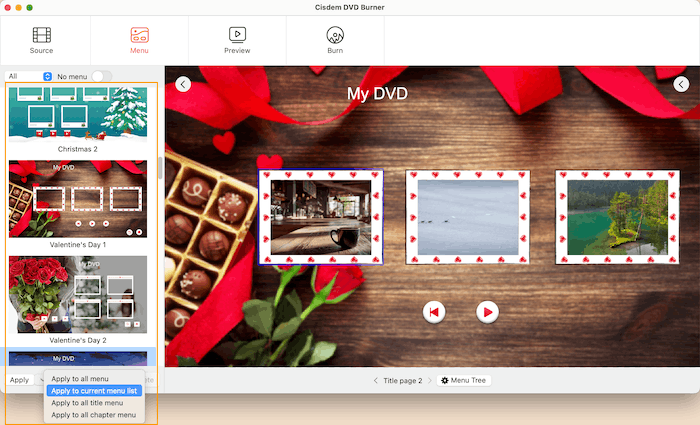Click the top-right arrow on preview
700x425 pixels.
(x=681, y=84)
